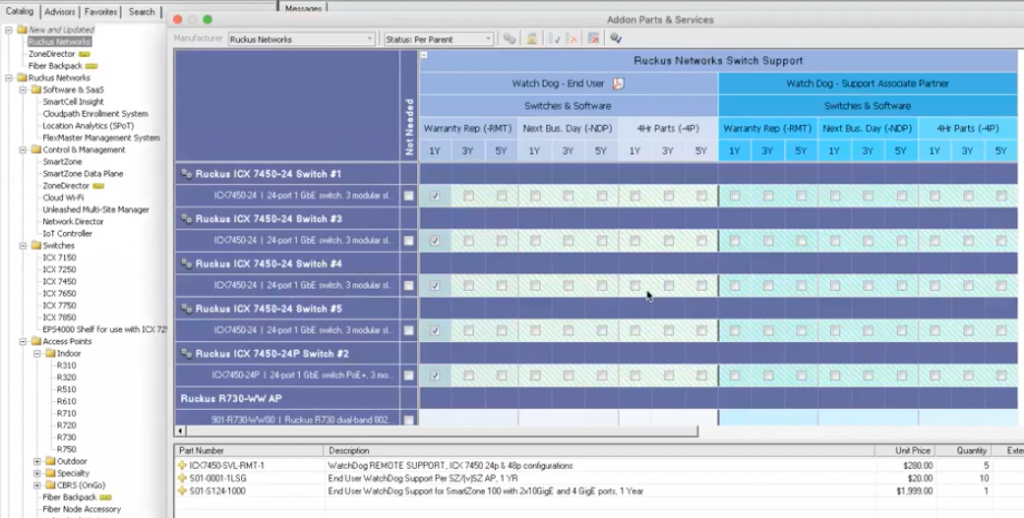The image size is (1024, 518).
Task: Open the Favorites tab
Action: tap(100, 12)
